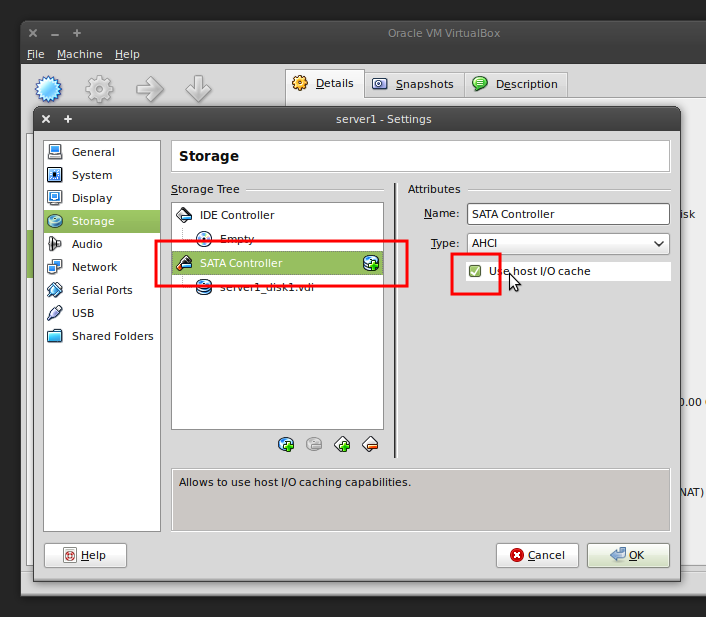Click the Help button in Settings dialog
This screenshot has width=706, height=617.
86,555
